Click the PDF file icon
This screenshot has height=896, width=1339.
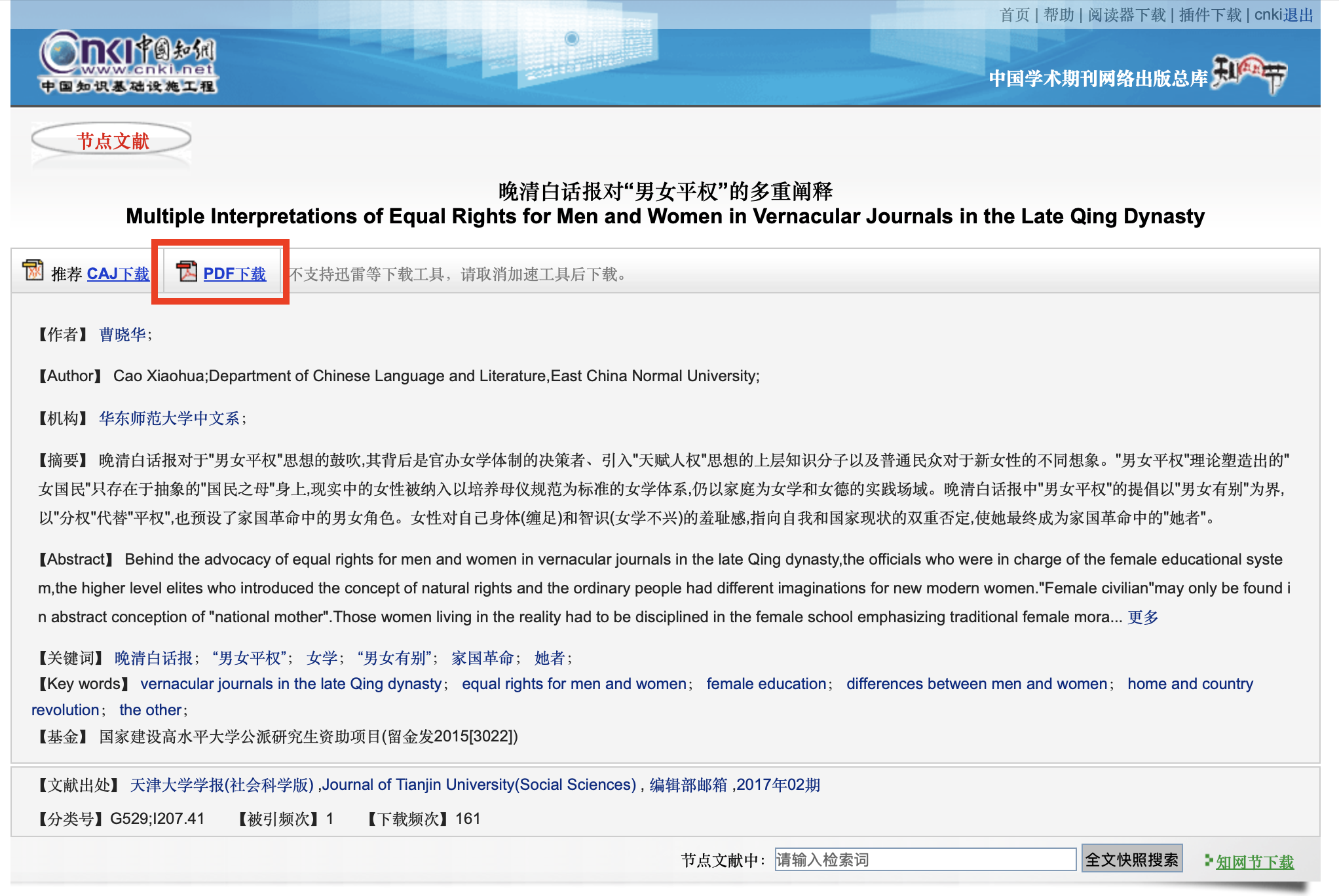[x=187, y=271]
